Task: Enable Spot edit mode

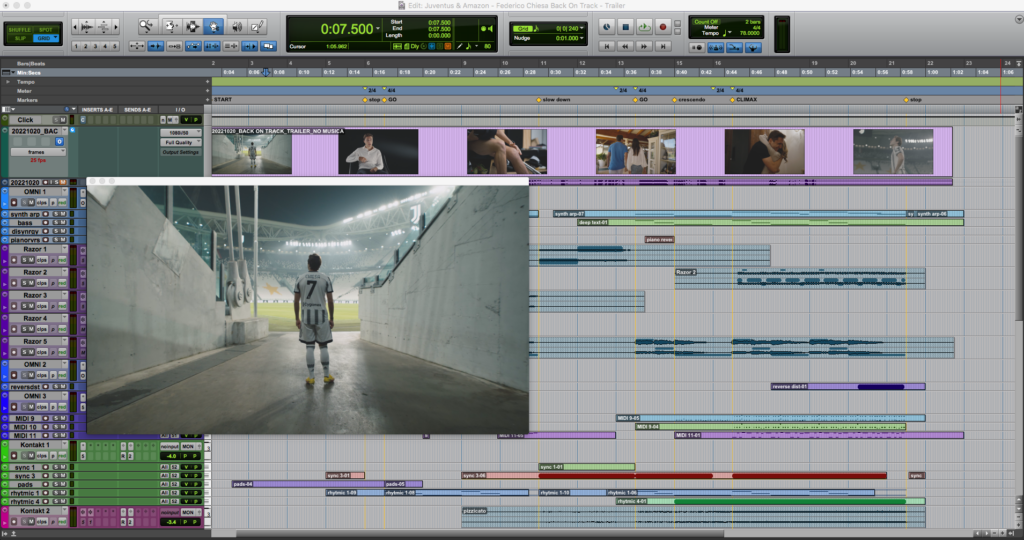Action: pyautogui.click(x=46, y=29)
